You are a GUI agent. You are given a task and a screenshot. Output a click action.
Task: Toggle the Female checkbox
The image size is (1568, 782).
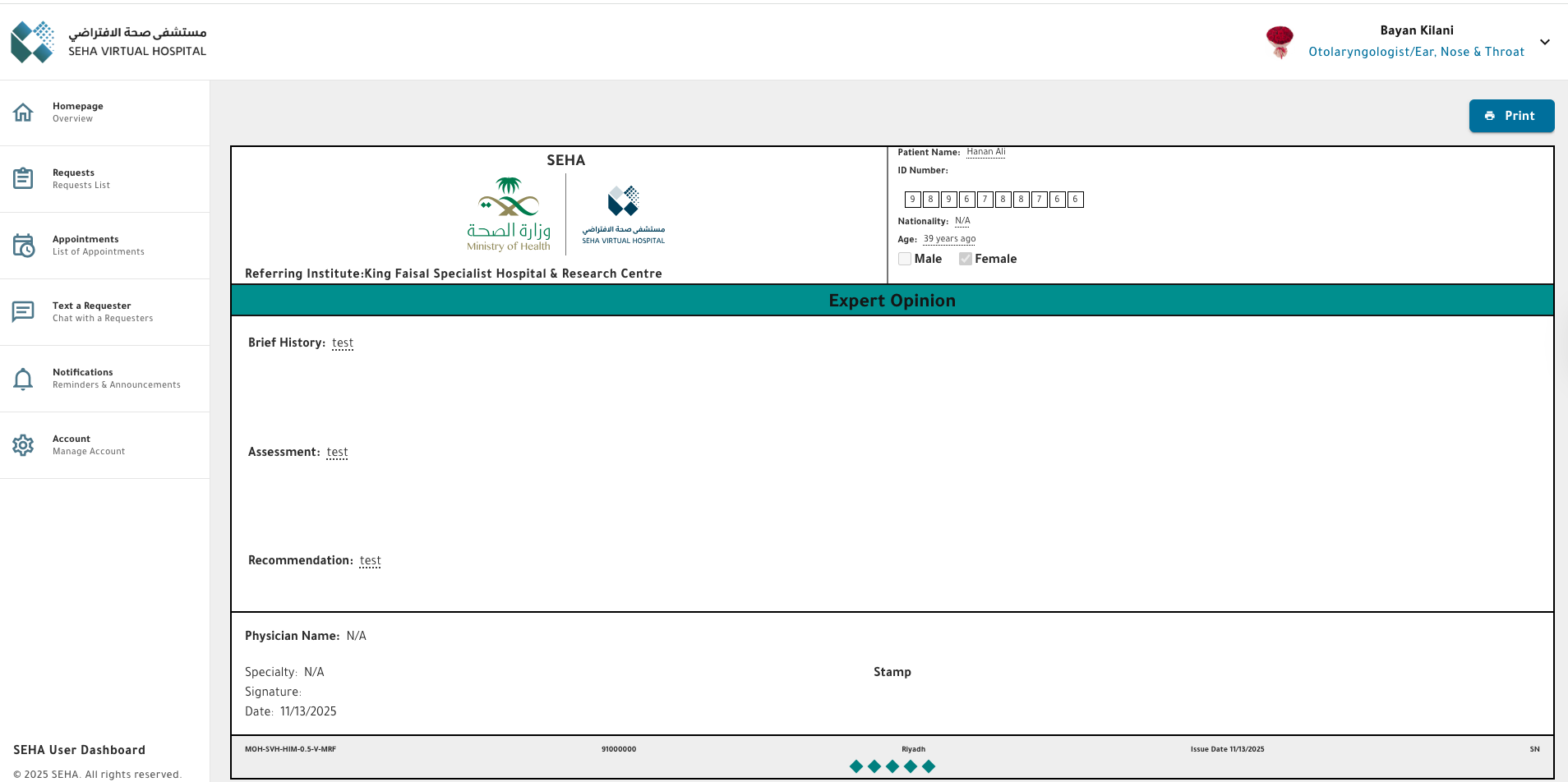(966, 259)
